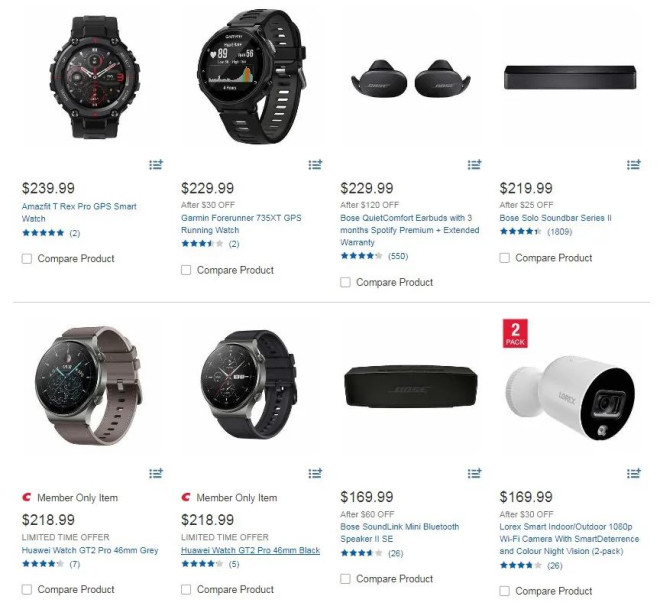Click the Amazfit T Rex Pro watch image

pos(95,77)
